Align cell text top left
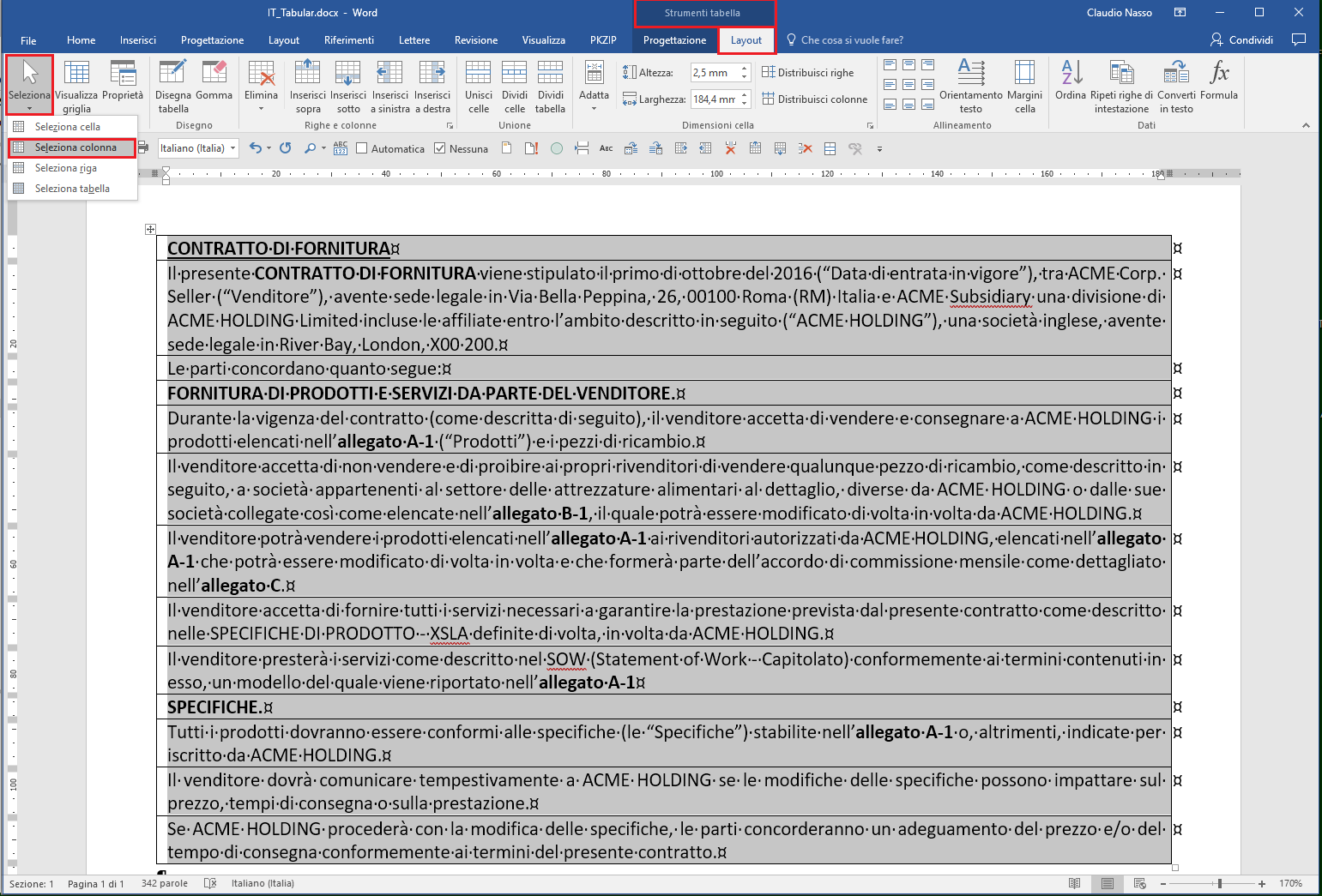 point(890,65)
